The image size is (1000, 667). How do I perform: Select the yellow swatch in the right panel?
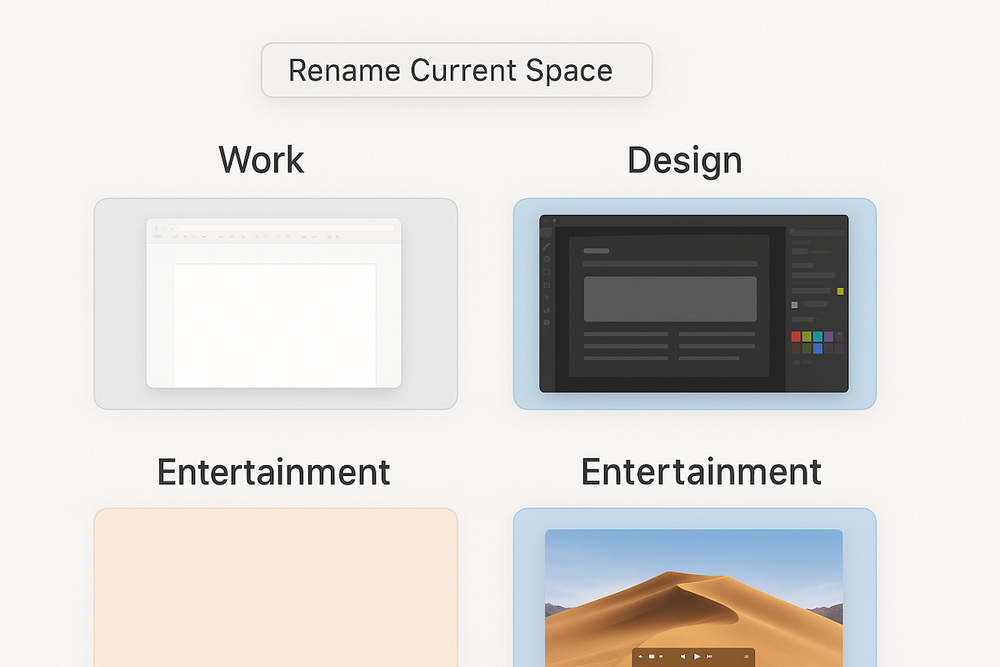pyautogui.click(x=840, y=291)
